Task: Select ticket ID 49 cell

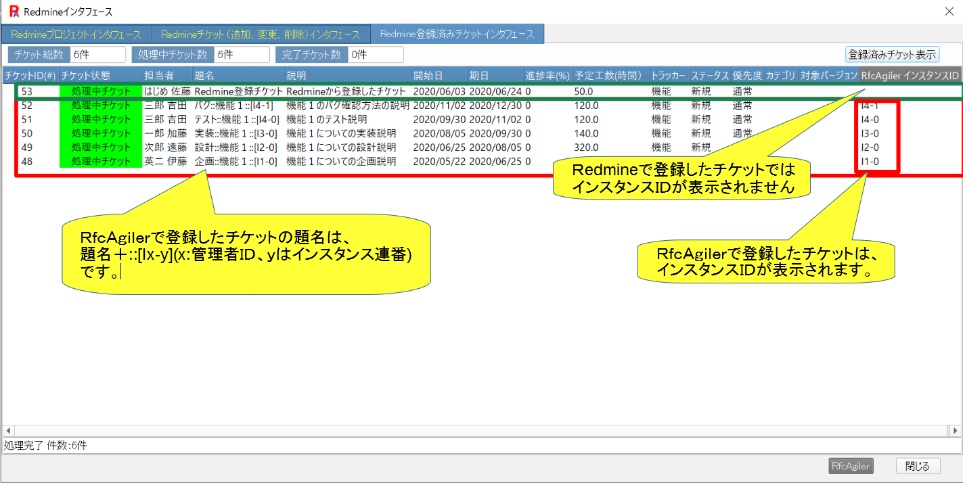Action: coord(26,147)
